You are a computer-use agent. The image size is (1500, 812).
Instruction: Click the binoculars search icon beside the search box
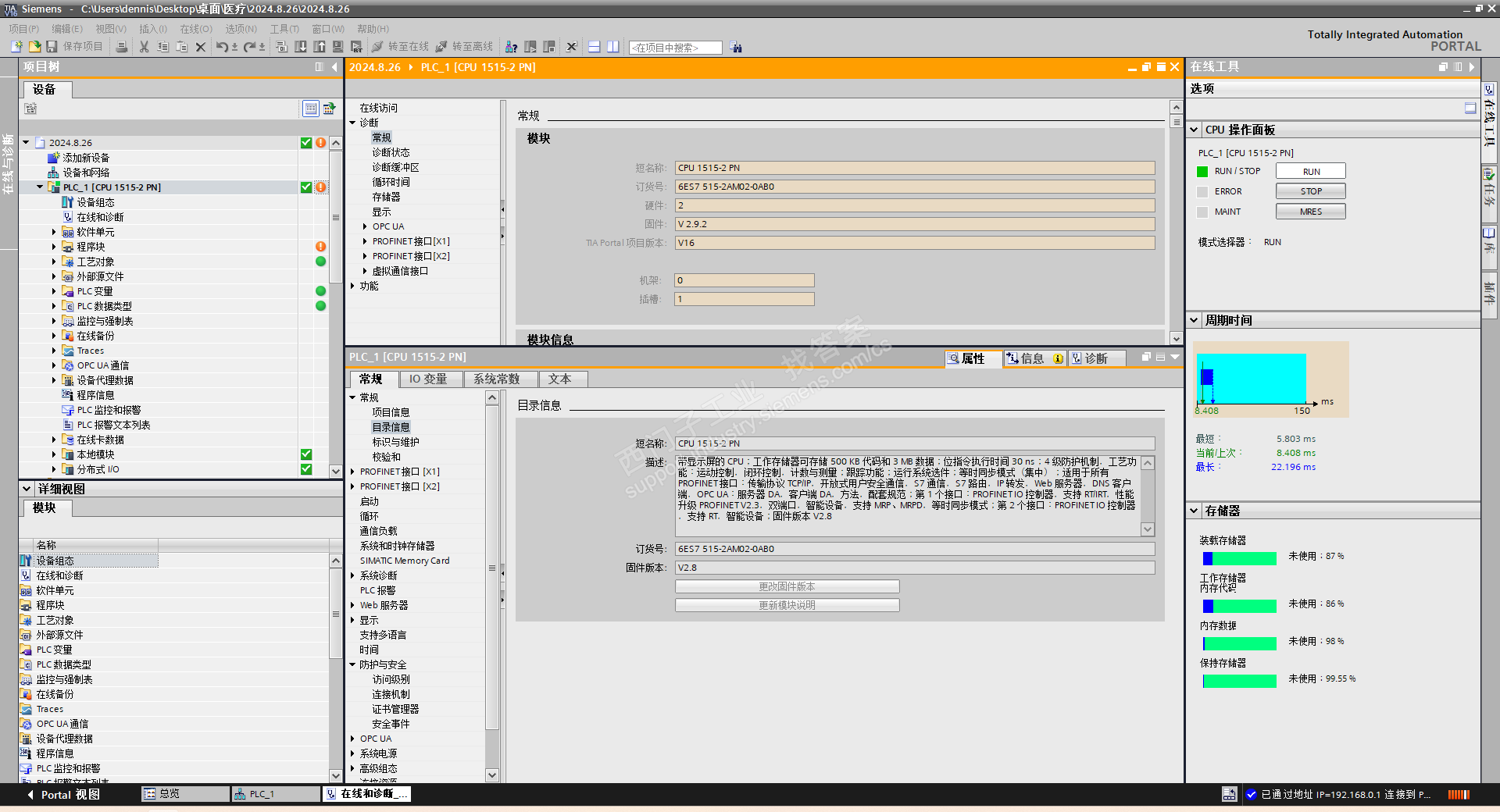tap(736, 47)
